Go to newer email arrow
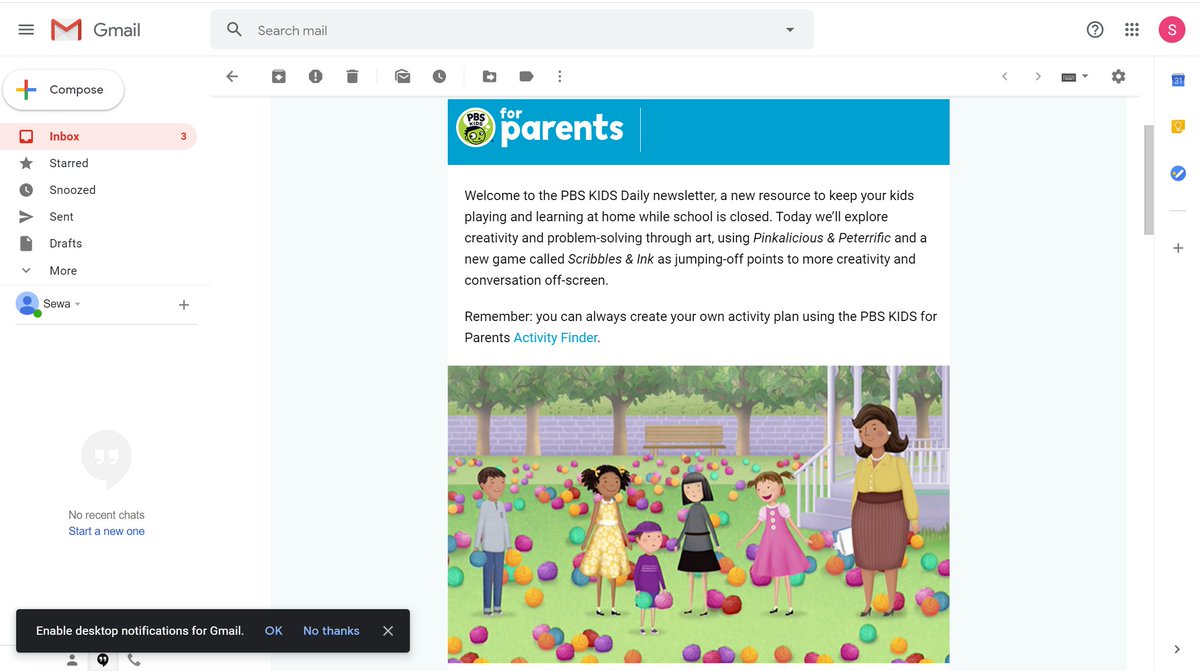The width and height of the screenshot is (1200, 671). pyautogui.click(x=1005, y=76)
